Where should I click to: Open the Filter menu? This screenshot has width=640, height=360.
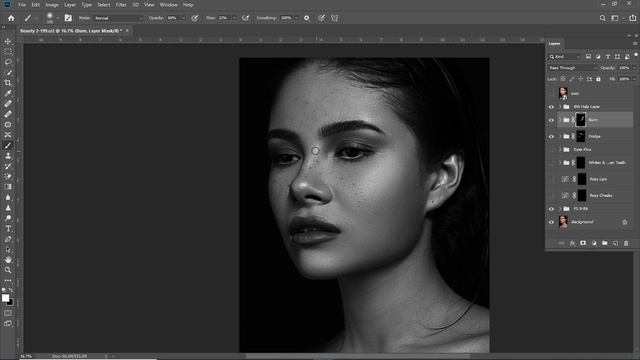(x=121, y=5)
